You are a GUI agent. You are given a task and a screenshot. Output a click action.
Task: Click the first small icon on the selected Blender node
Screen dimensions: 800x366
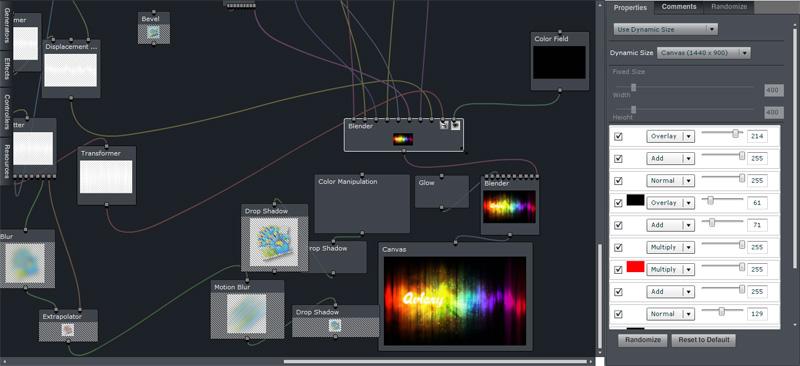[444, 125]
